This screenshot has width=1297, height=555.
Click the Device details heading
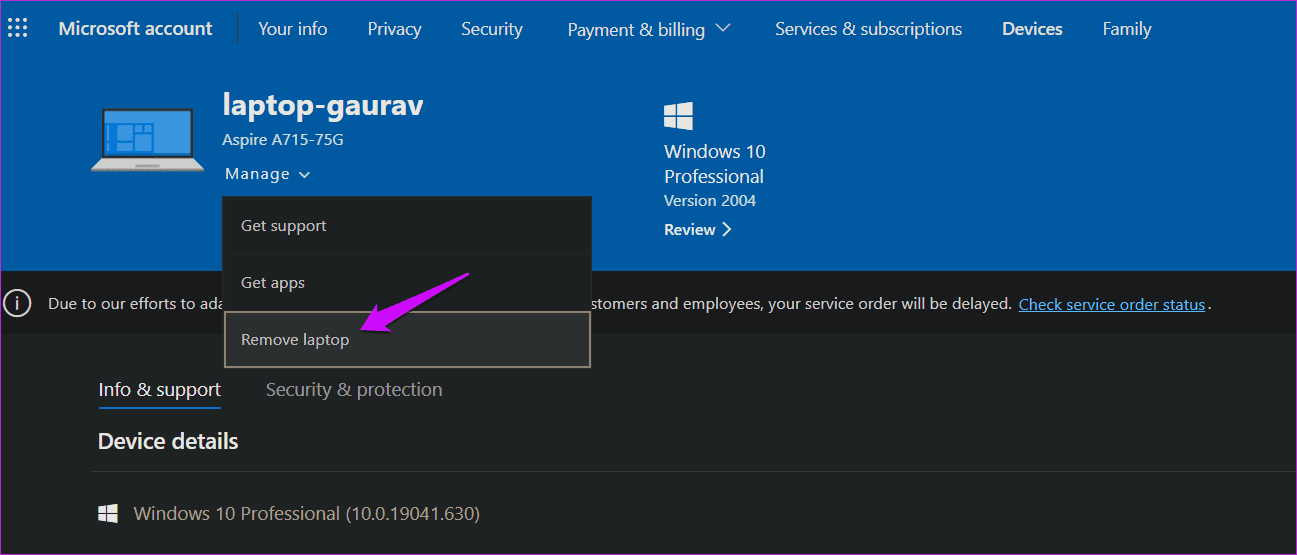tap(168, 441)
